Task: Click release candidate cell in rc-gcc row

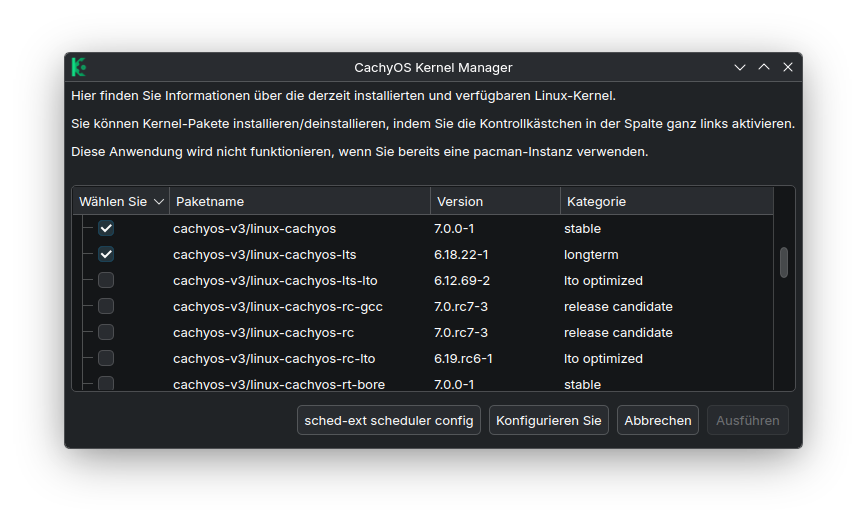Action: [x=618, y=306]
